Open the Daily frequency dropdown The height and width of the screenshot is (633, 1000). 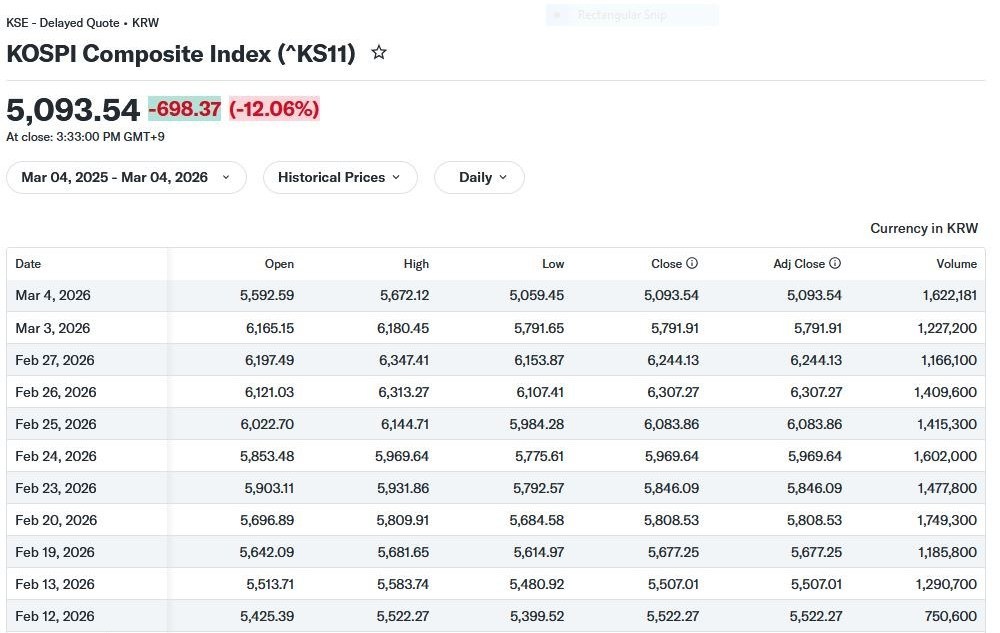click(479, 177)
